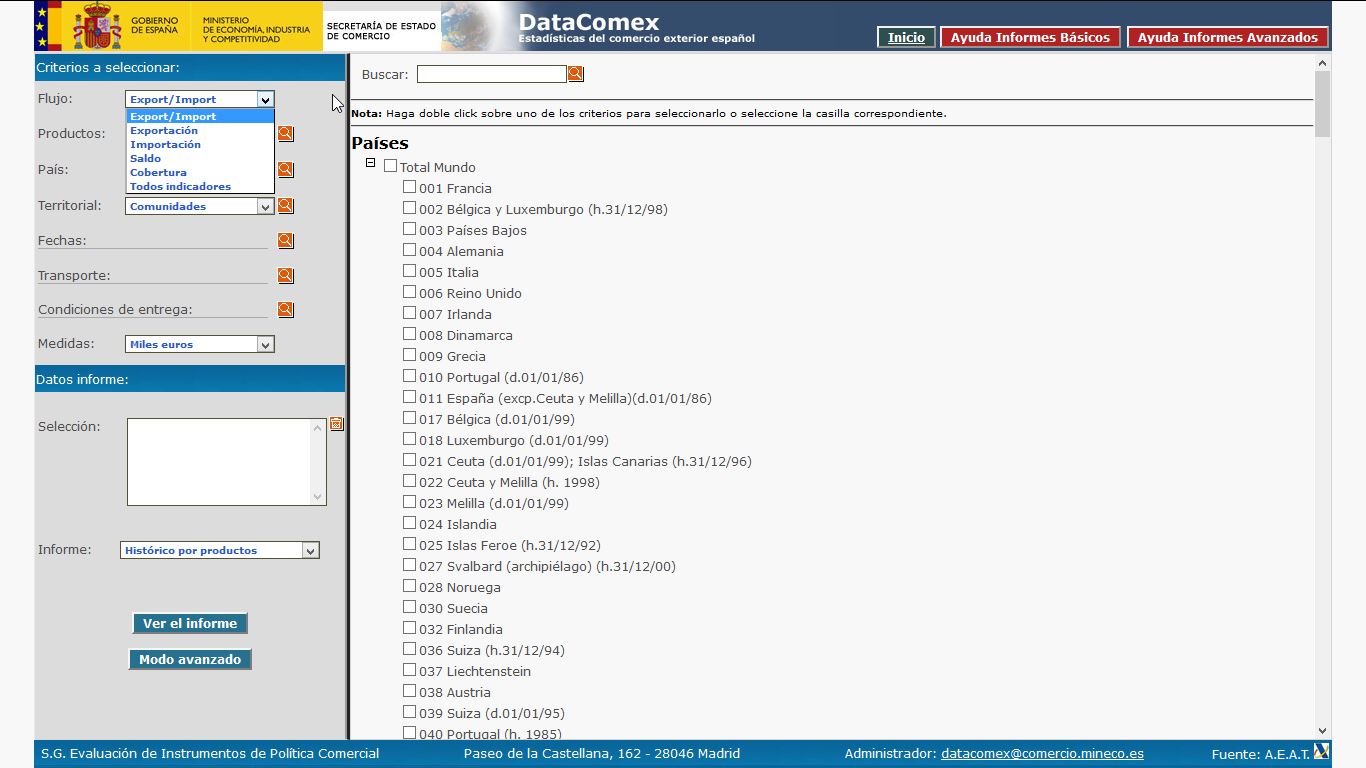Click the country list scrollbar thumb
Image resolution: width=1366 pixels, height=768 pixels.
[x=1322, y=104]
